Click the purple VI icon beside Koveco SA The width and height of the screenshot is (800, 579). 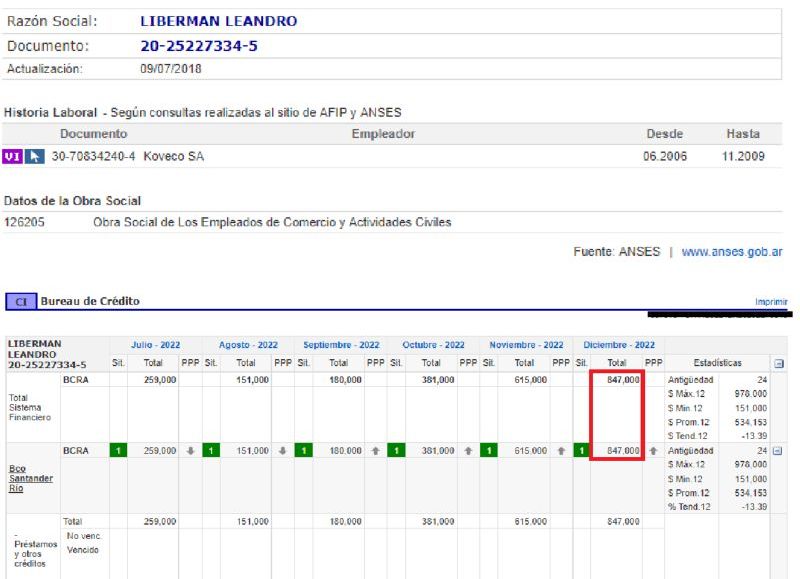[11, 156]
